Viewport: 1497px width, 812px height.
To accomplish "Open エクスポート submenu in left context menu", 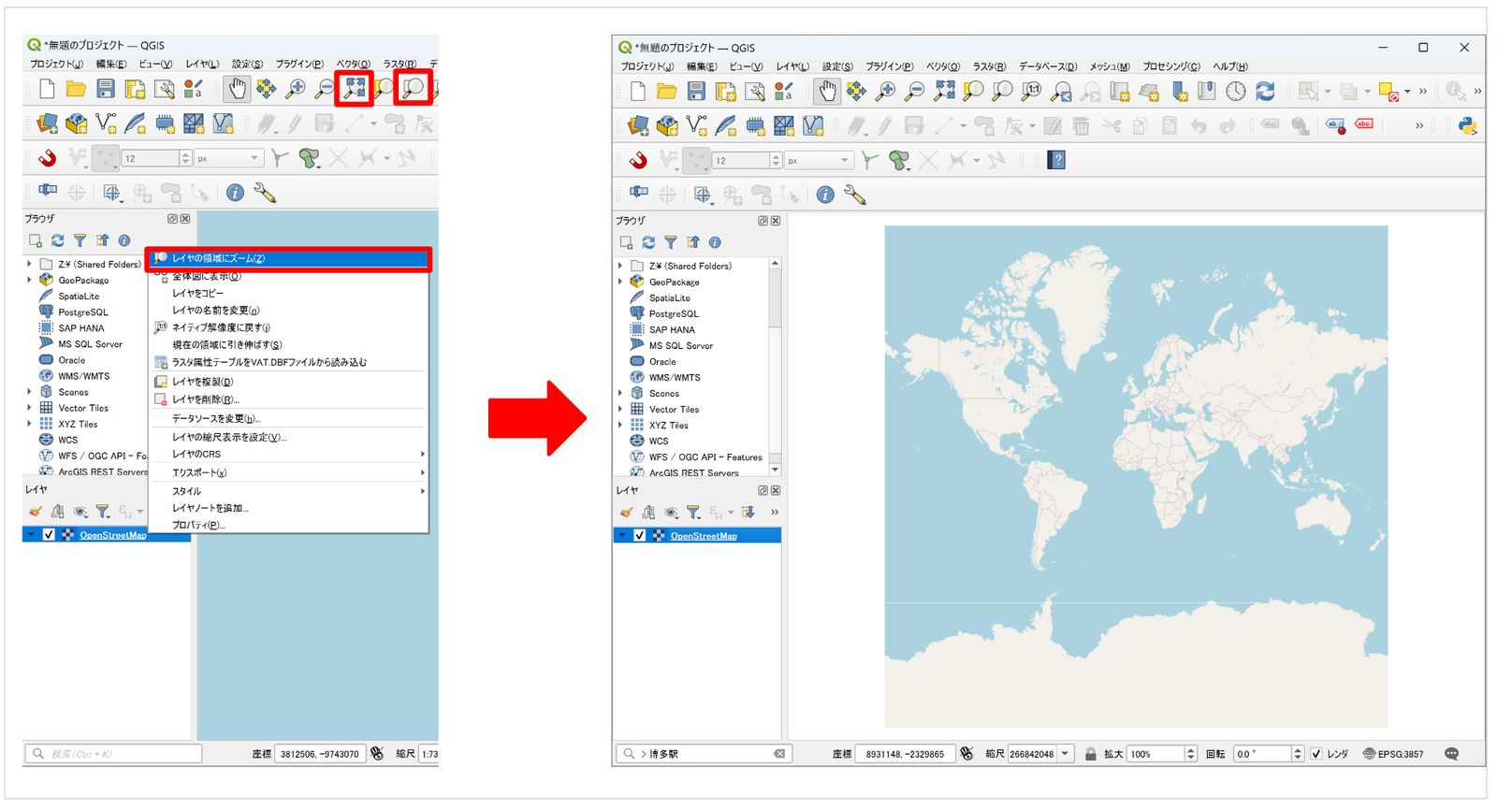I will pos(290,472).
